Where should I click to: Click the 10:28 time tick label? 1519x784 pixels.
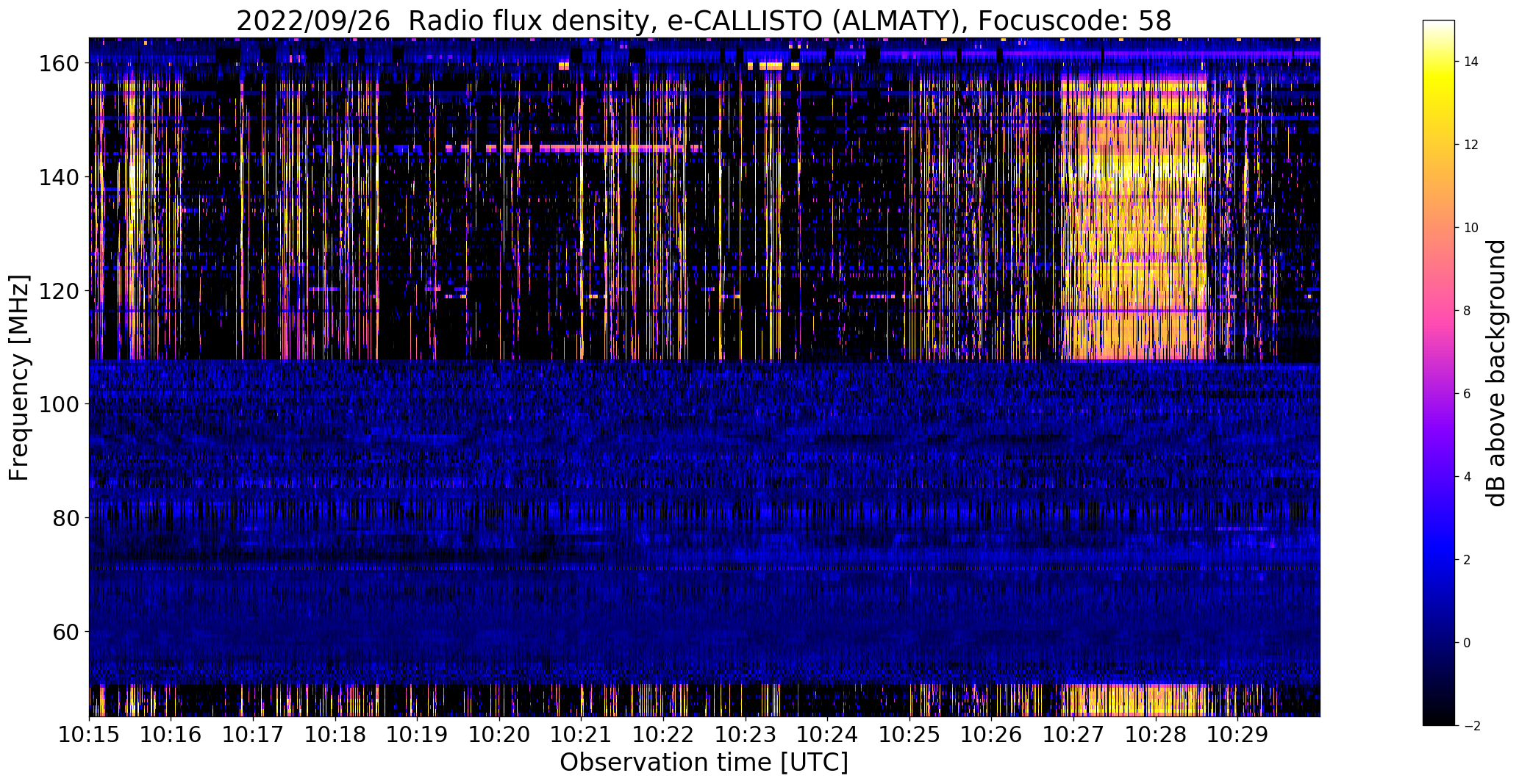[1155, 734]
